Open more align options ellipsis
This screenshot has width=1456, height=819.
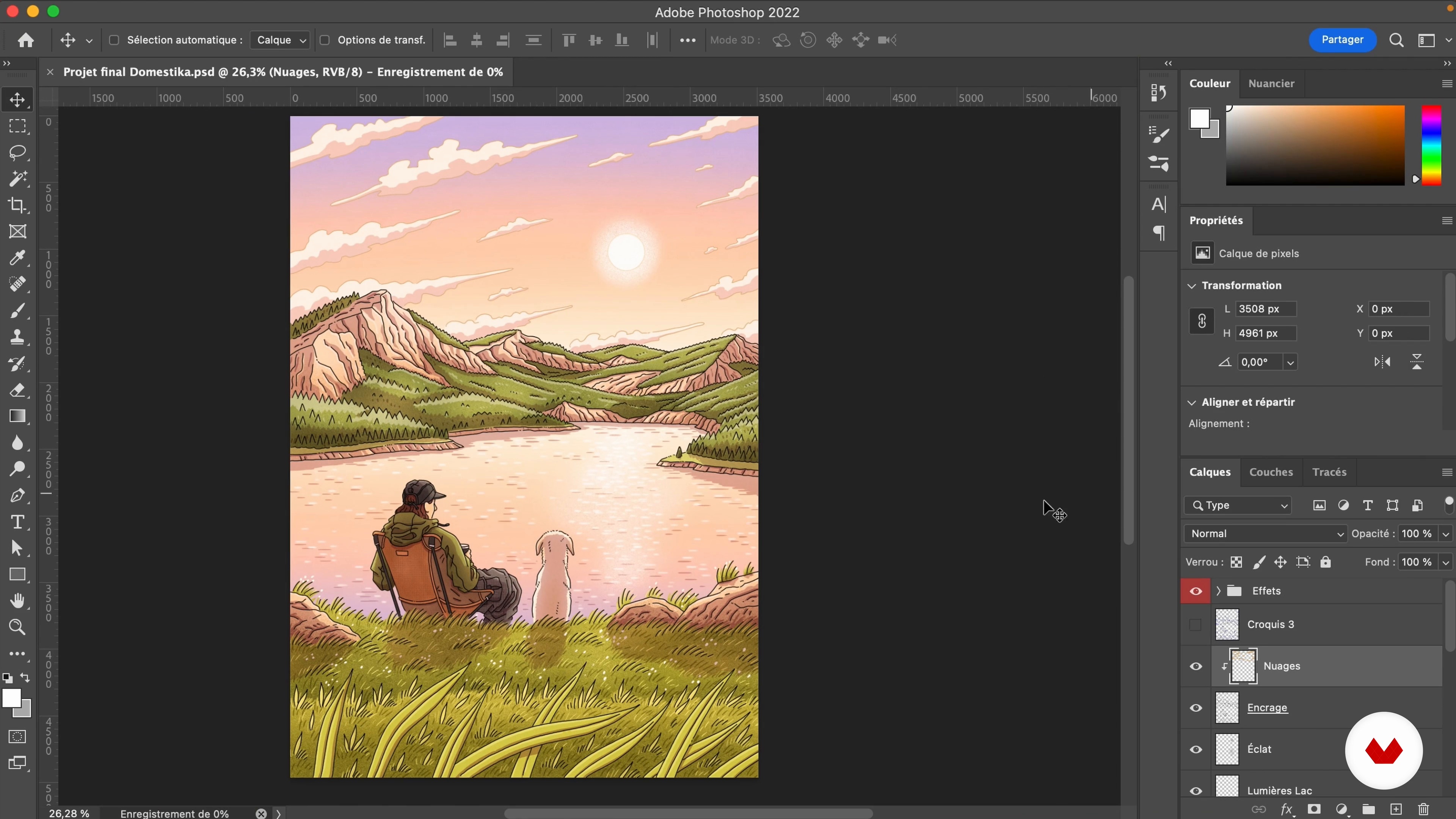click(687, 40)
